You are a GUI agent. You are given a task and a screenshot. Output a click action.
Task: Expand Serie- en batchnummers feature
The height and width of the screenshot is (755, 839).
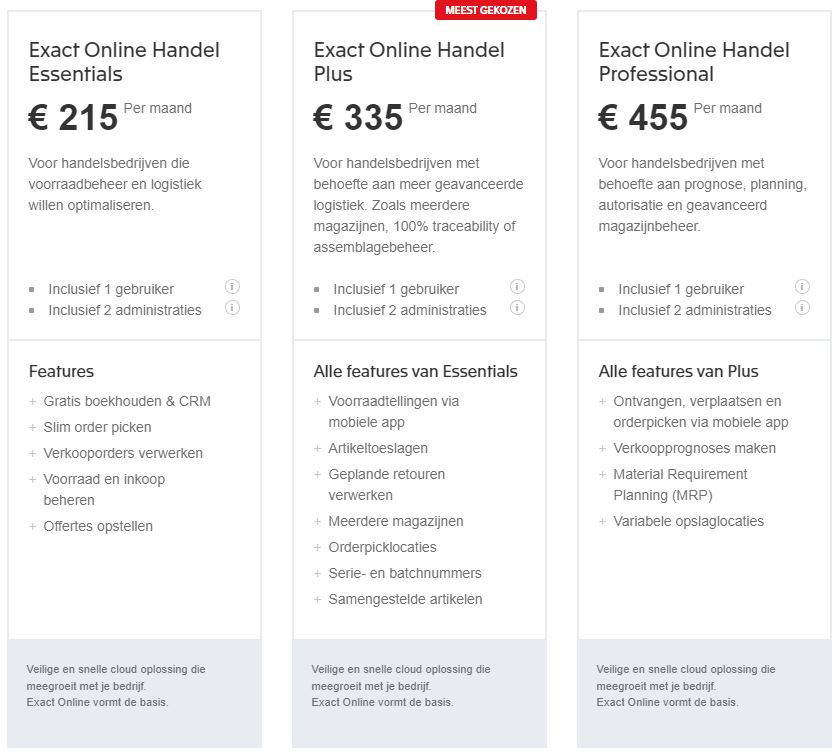point(404,573)
